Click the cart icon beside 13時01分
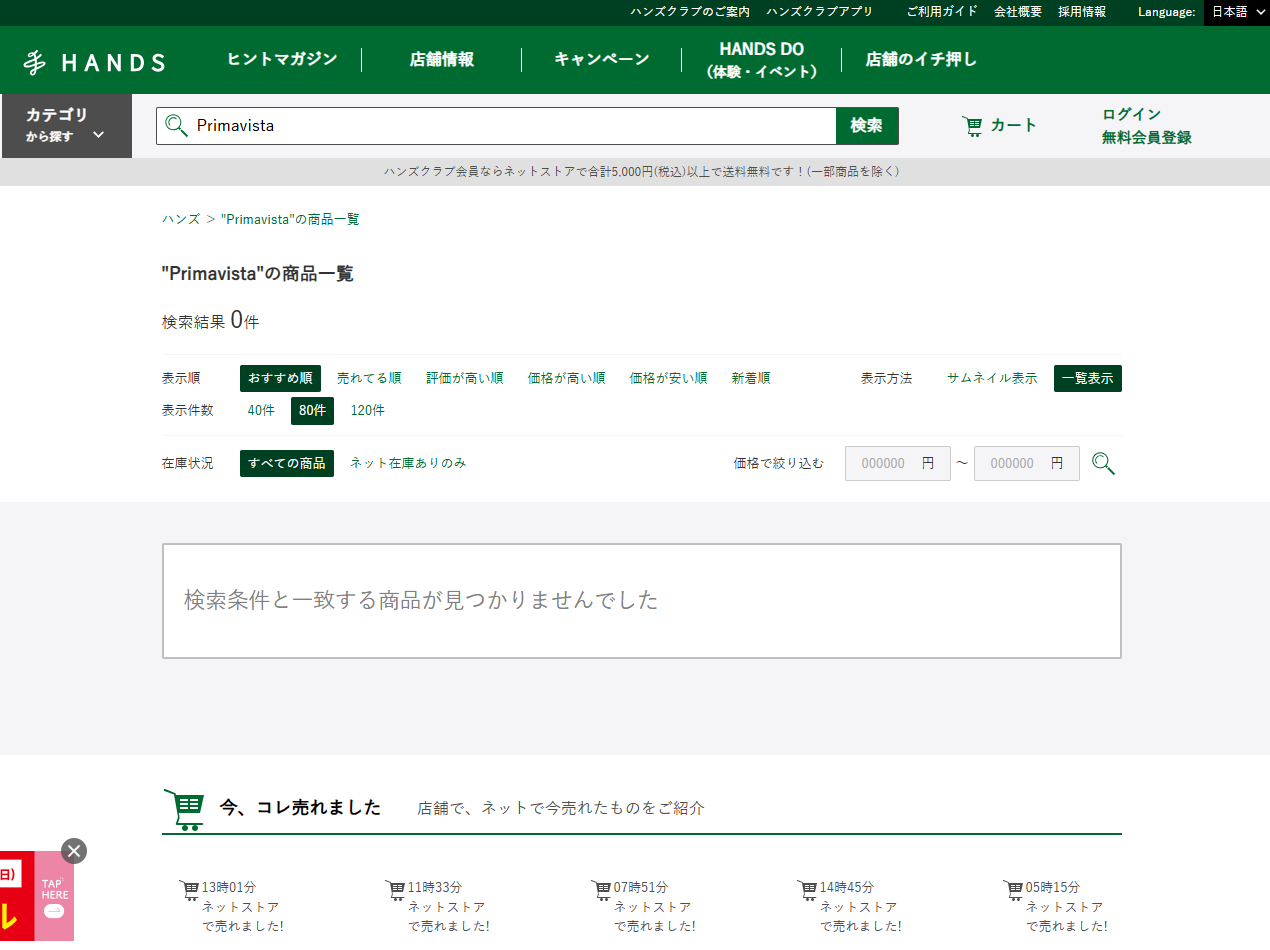The width and height of the screenshot is (1270, 950). click(189, 889)
